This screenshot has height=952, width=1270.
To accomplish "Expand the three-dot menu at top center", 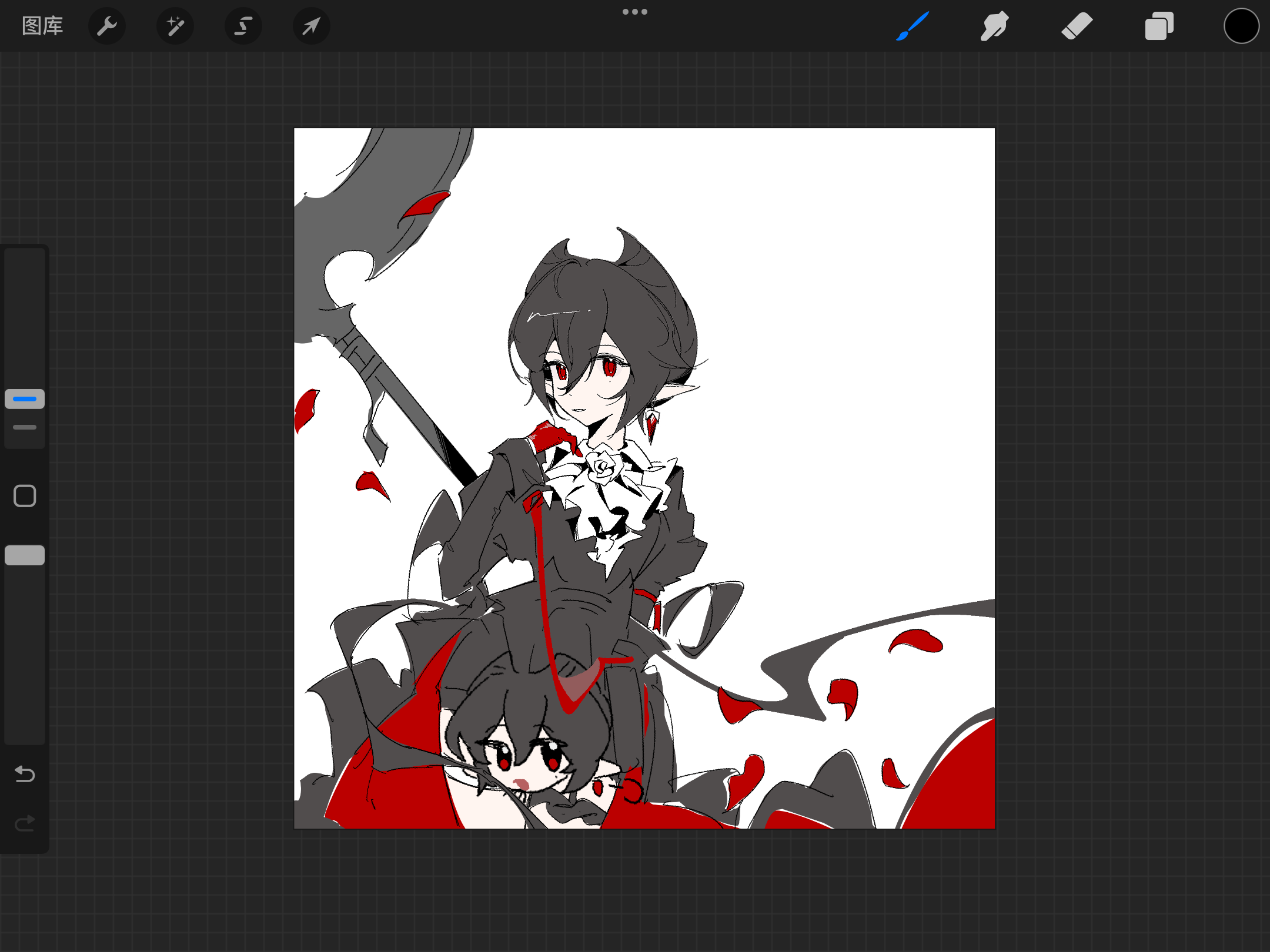I will [x=635, y=12].
